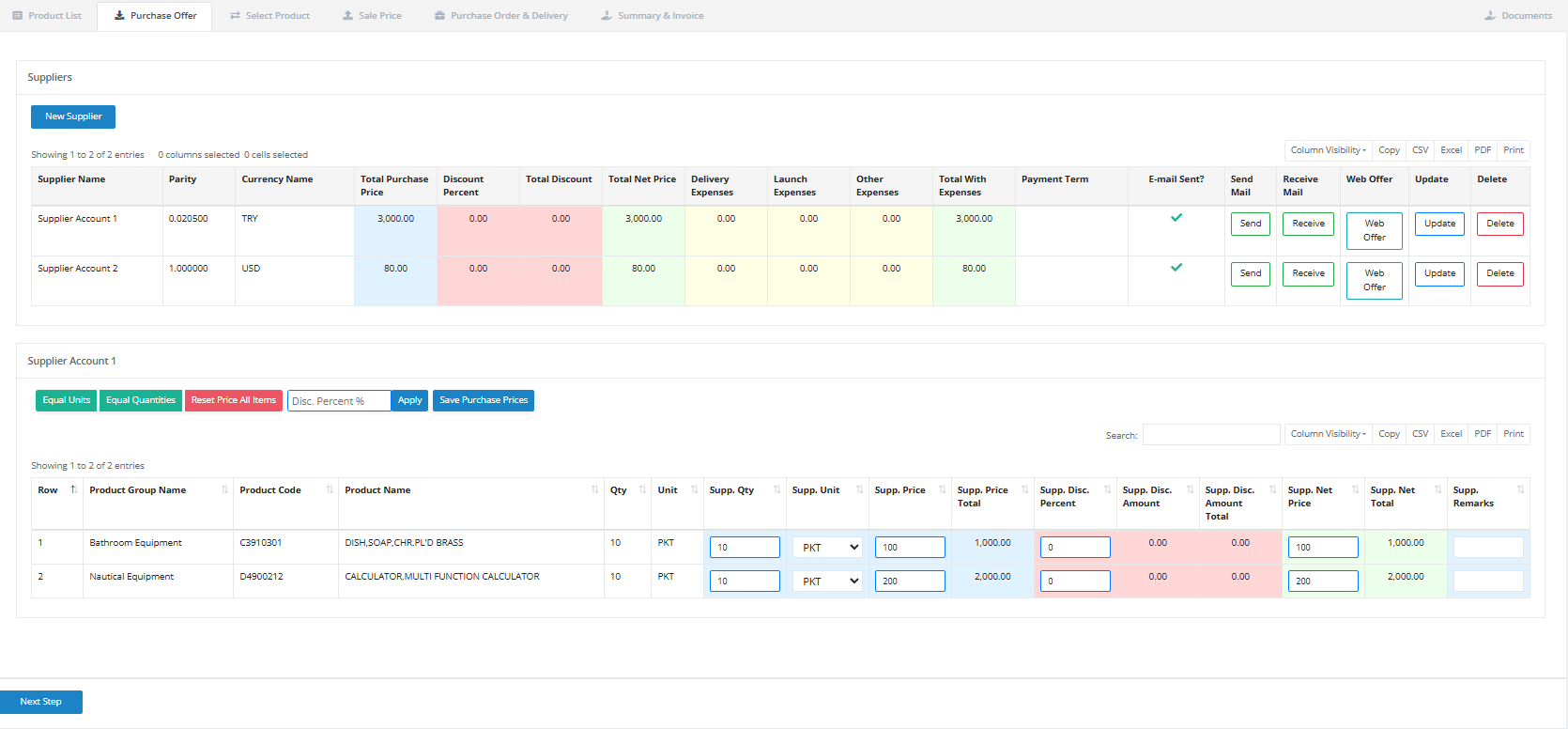Apply the discount percent
This screenshot has height=729, width=1568.
click(409, 400)
